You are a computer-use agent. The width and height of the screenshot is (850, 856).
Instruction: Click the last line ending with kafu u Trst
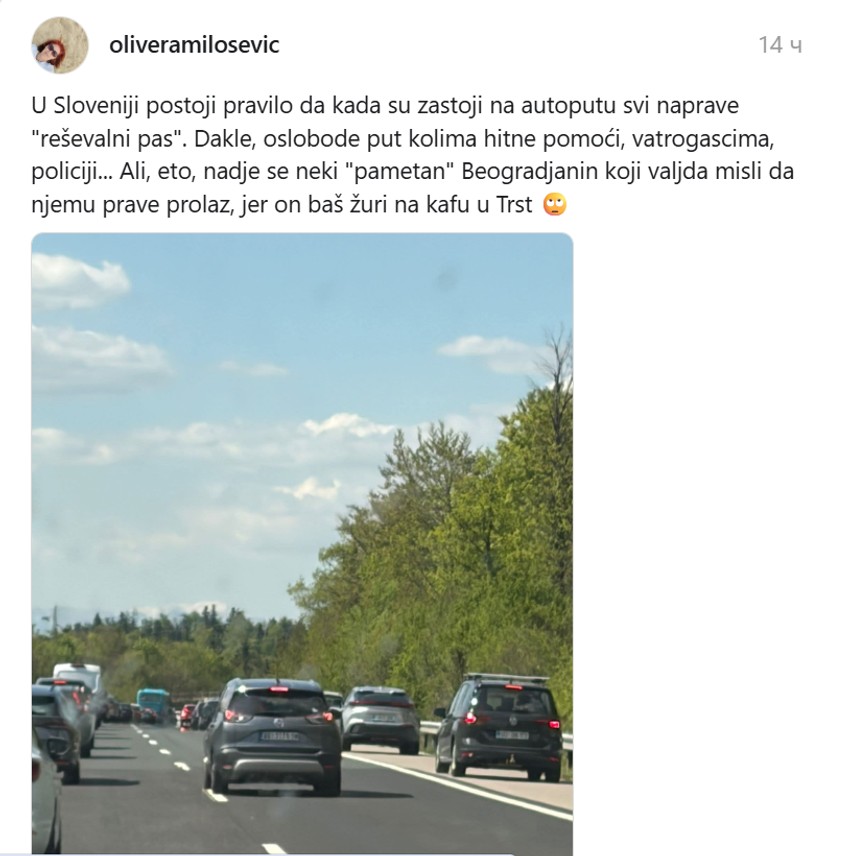(282, 205)
